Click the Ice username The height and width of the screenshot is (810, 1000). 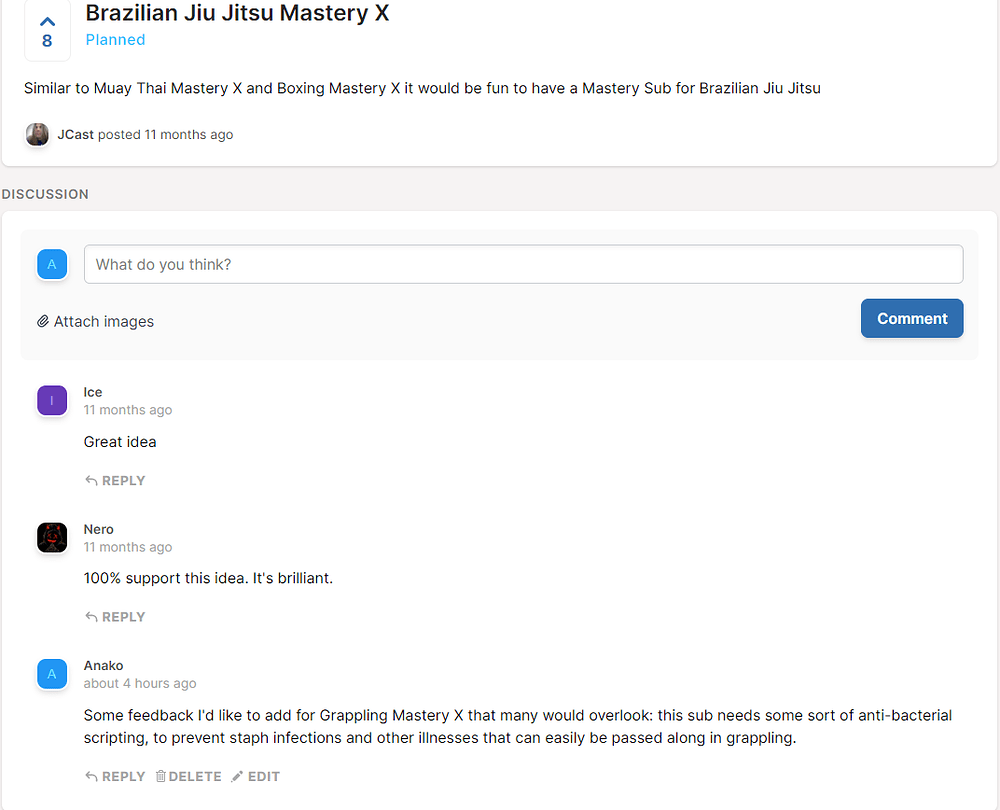(x=92, y=392)
